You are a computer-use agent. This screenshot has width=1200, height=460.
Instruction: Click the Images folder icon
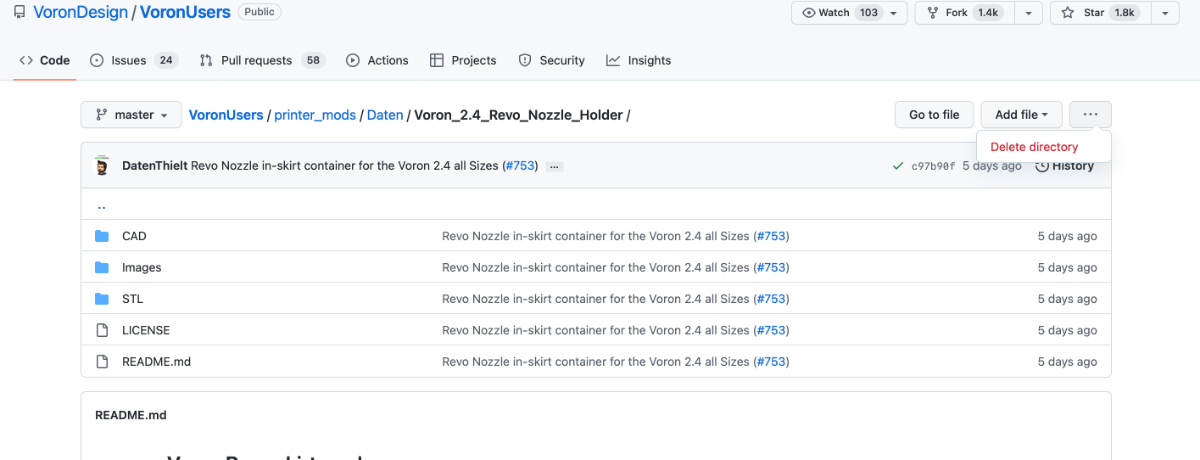click(x=101, y=267)
